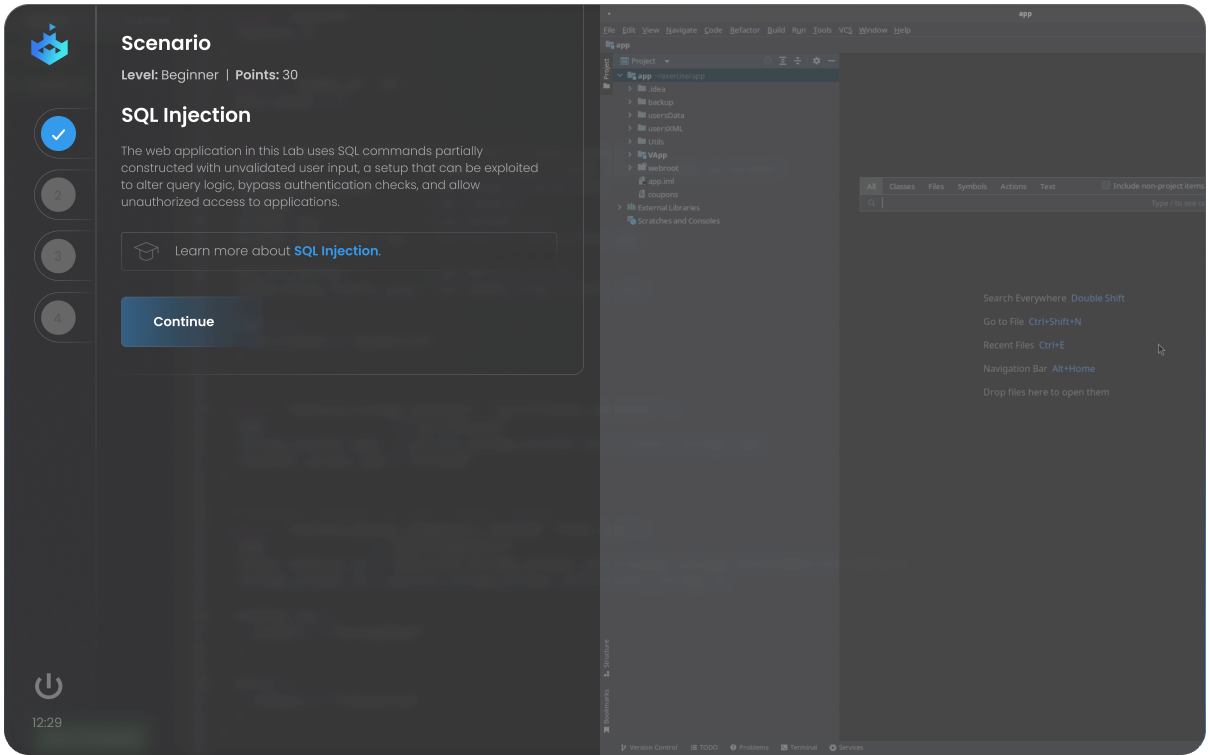Click the Continue button
Viewport: 1210px width, 755px height.
coord(184,322)
